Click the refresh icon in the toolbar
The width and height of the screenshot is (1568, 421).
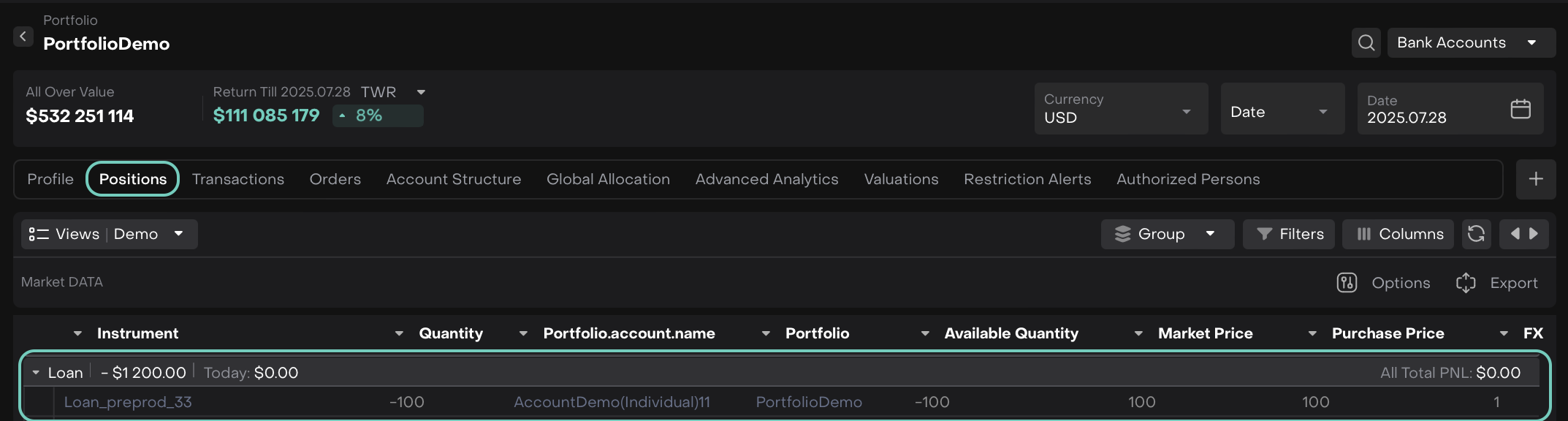(1476, 234)
